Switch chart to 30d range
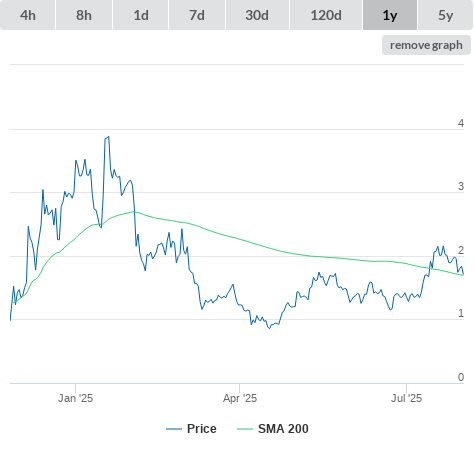474x455 pixels. click(x=257, y=15)
